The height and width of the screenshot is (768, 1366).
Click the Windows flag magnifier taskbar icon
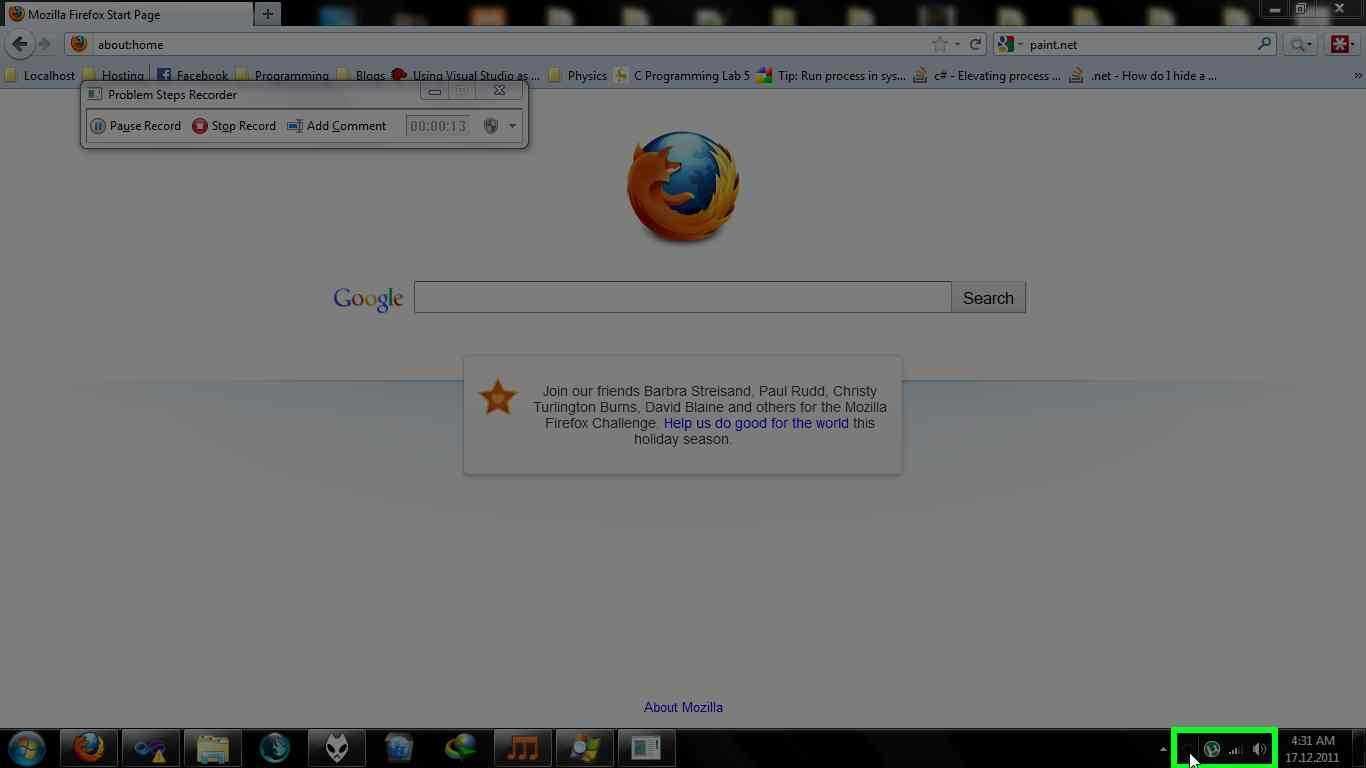pos(585,748)
